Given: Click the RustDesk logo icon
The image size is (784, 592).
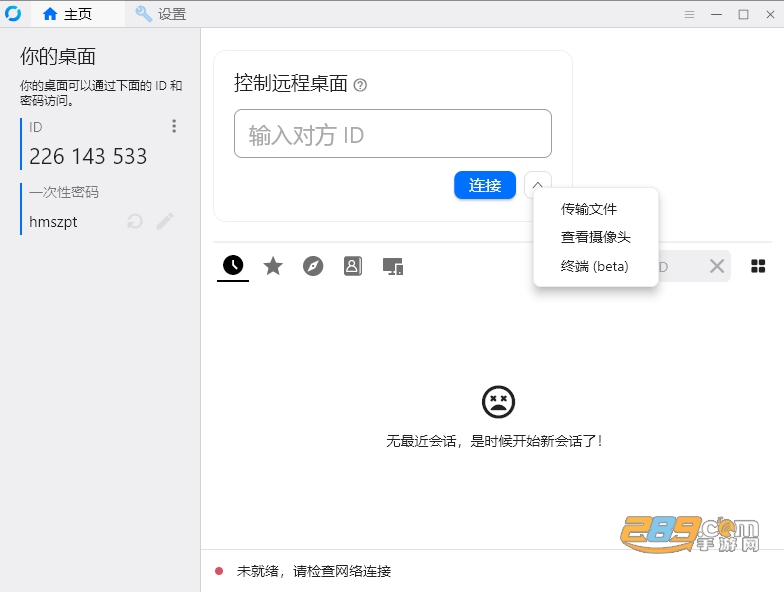Looking at the screenshot, I should pos(13,14).
